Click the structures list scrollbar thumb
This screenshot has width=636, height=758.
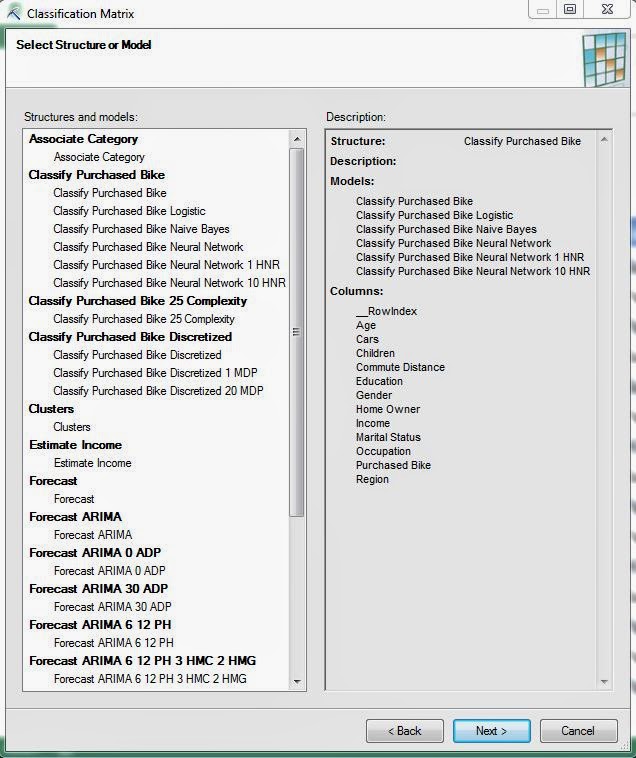[296, 332]
